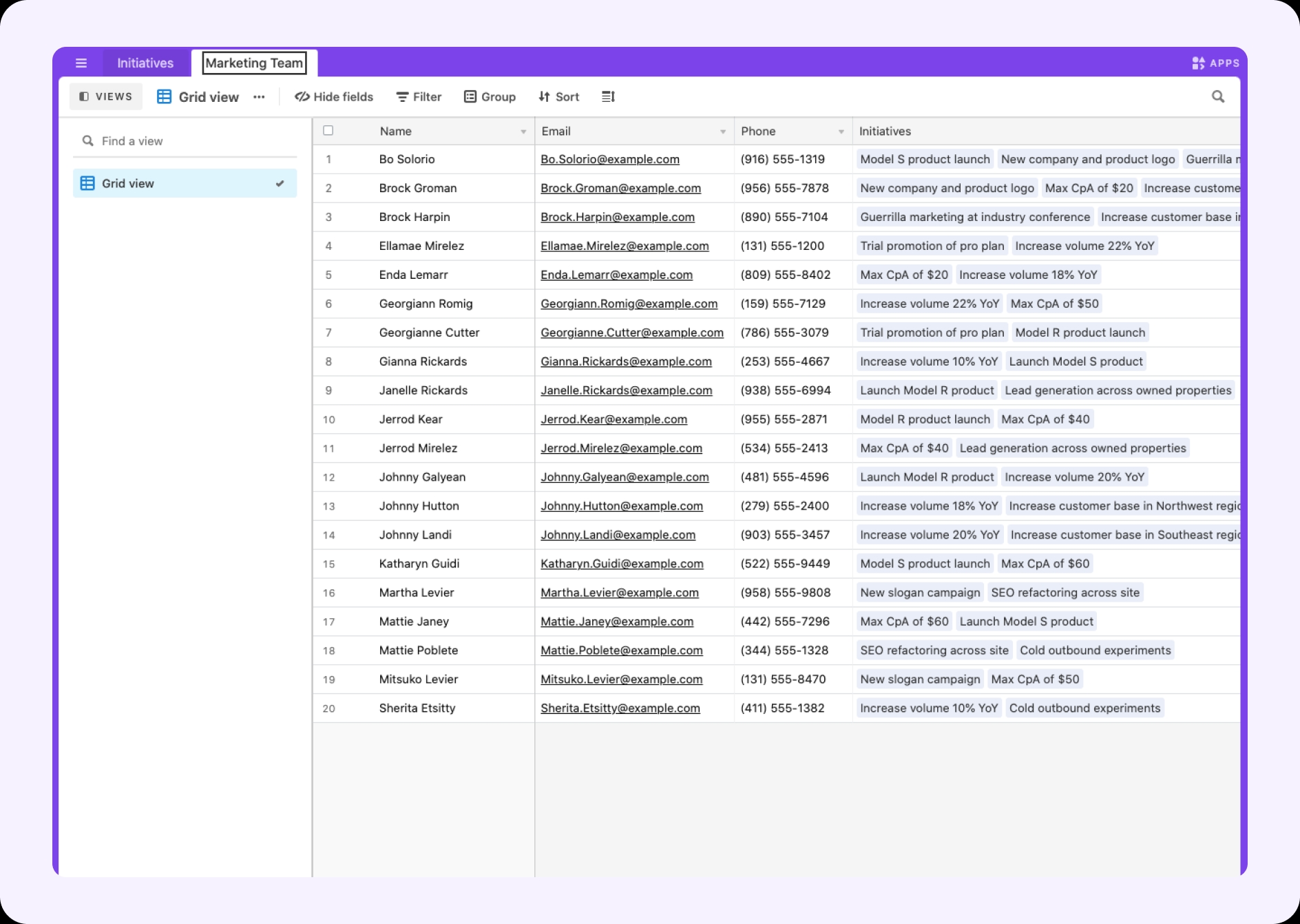
Task: Click the Sort arrows icon
Action: pos(544,97)
